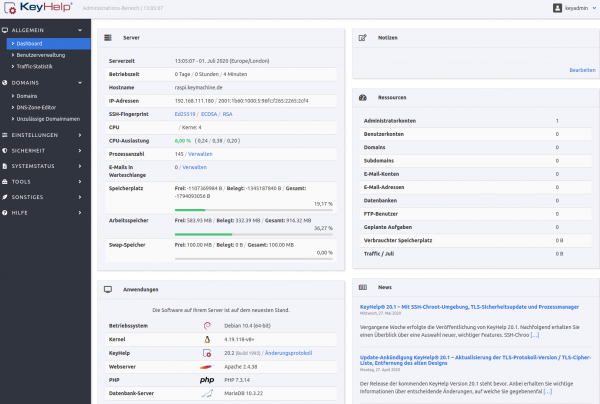Open Benutzerverwaltung in the sidebar
The width and height of the screenshot is (600, 404).
(x=41, y=55)
